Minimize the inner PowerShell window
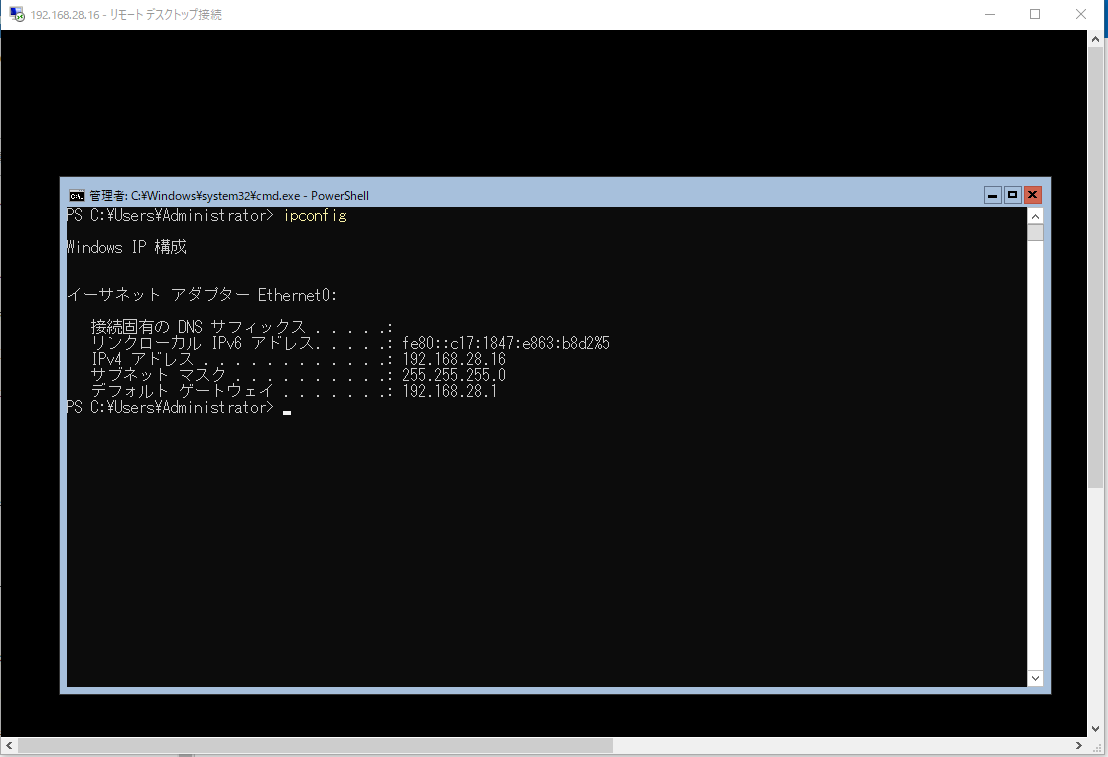 992,195
